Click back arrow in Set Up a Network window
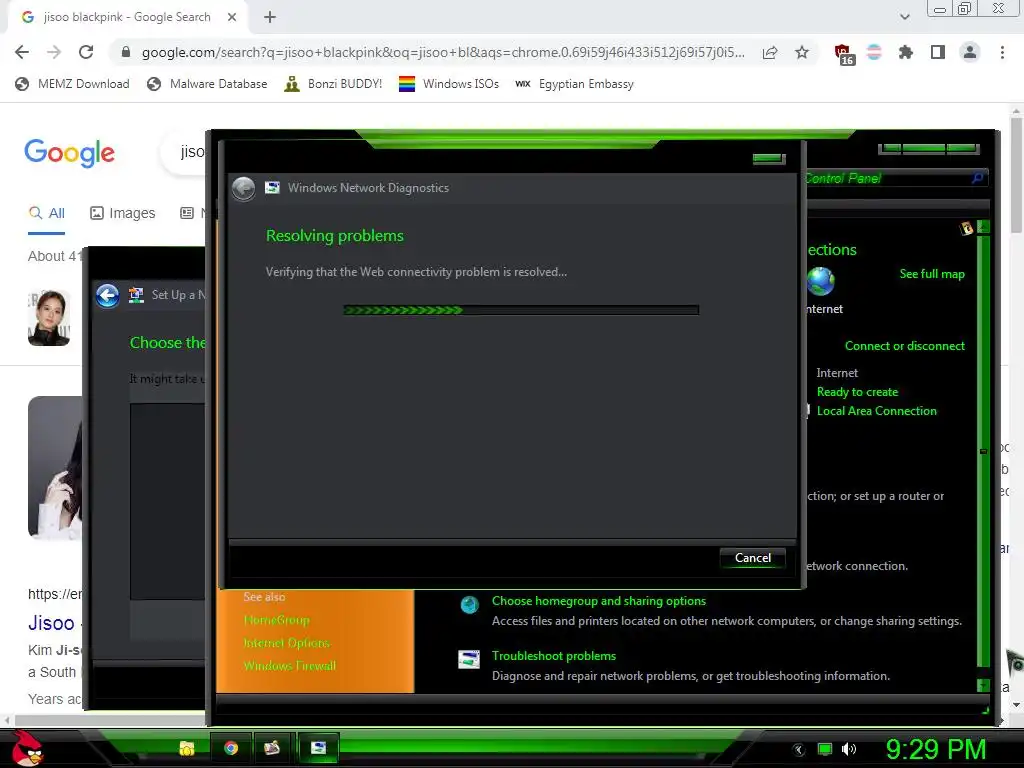The image size is (1024, 768). click(107, 295)
